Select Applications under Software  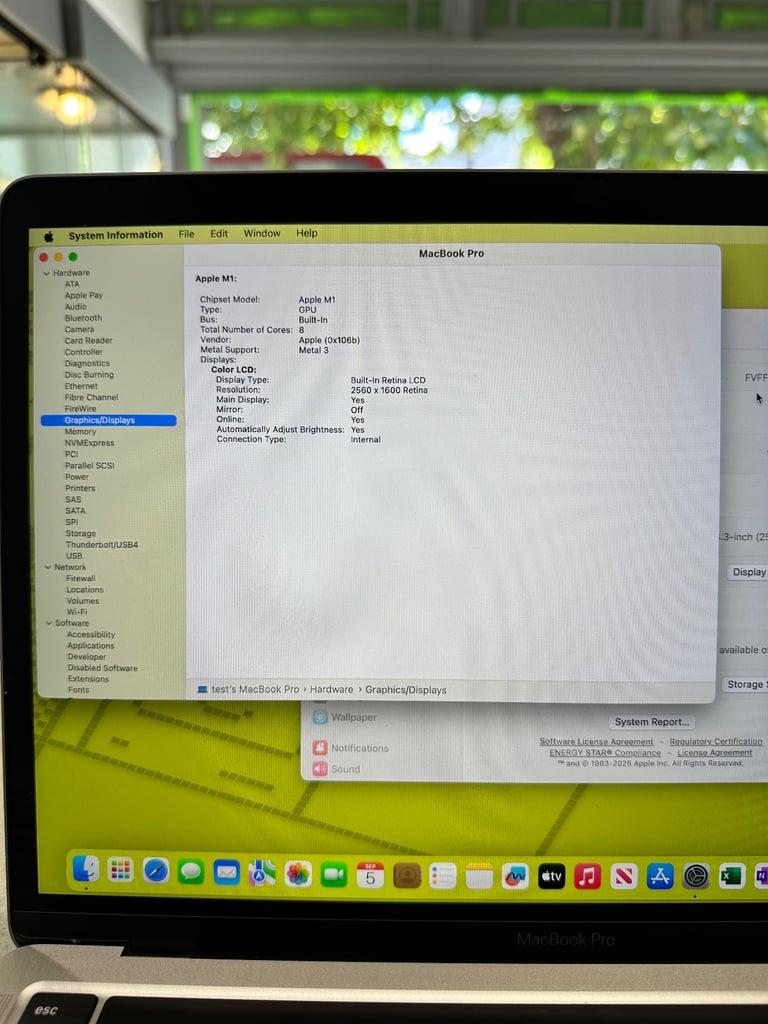point(91,645)
